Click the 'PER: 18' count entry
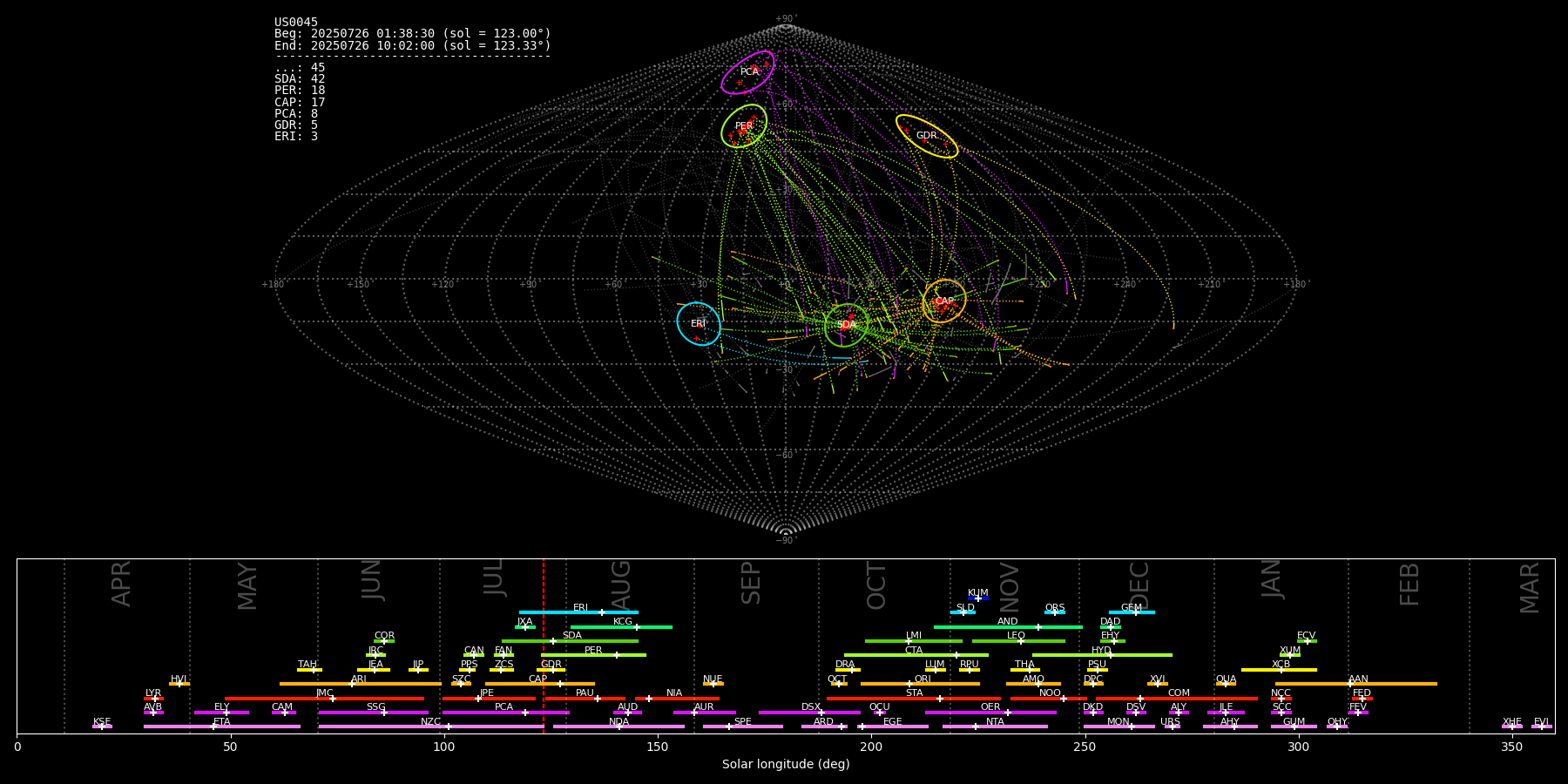Image resolution: width=1568 pixels, height=784 pixels. (x=300, y=91)
